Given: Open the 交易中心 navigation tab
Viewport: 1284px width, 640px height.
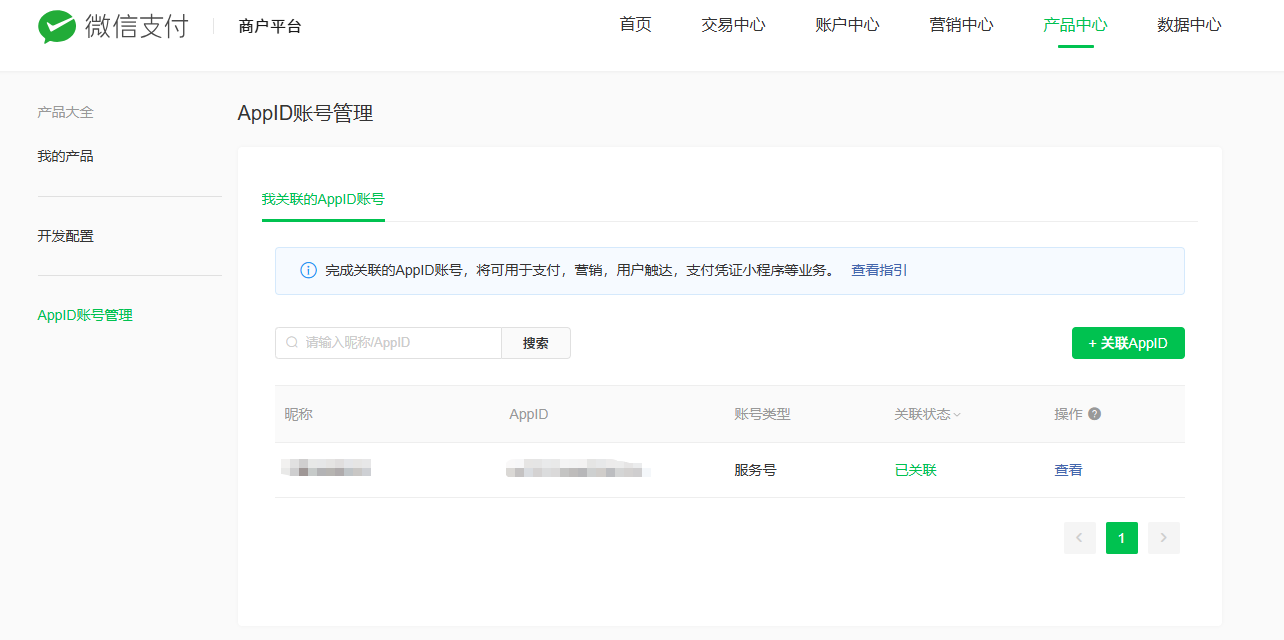Looking at the screenshot, I should (x=734, y=25).
